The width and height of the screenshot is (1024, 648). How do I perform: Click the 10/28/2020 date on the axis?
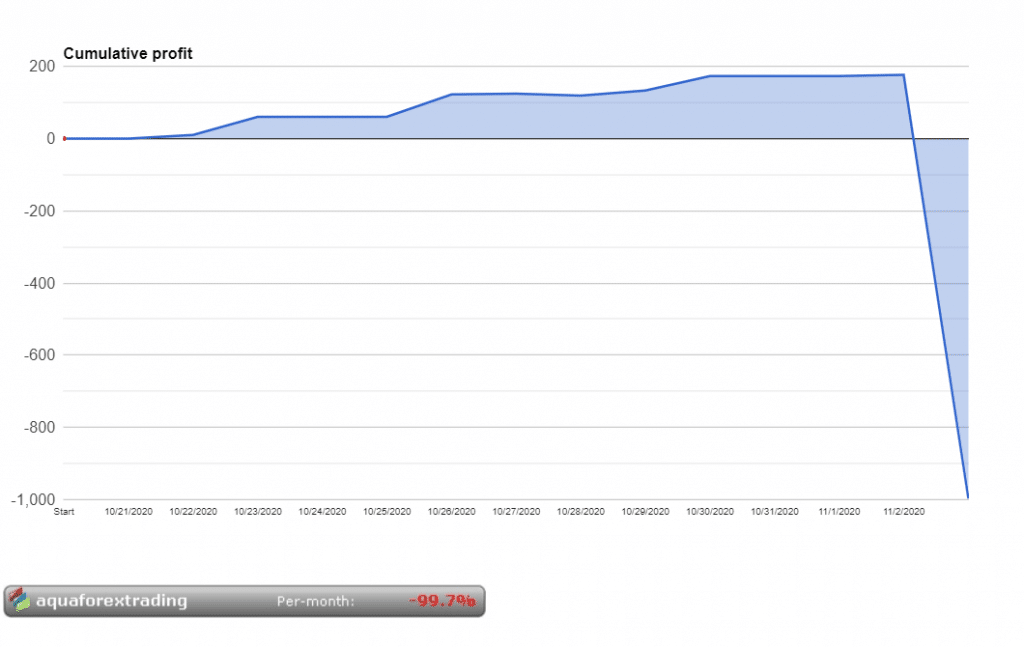[581, 511]
